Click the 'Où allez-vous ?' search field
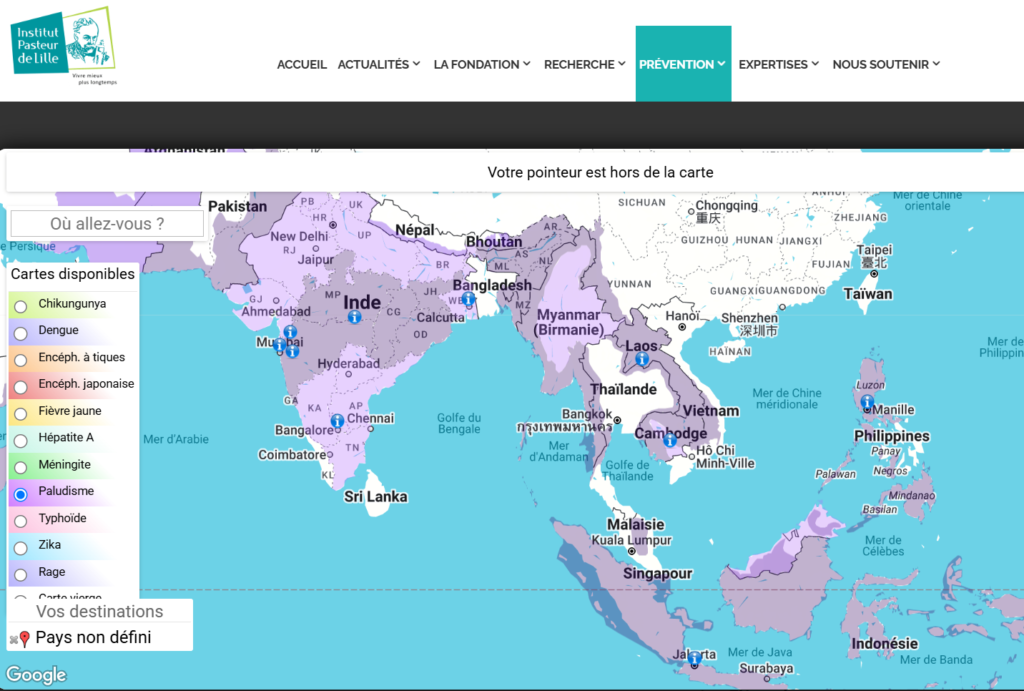The width and height of the screenshot is (1024, 691). [x=107, y=224]
